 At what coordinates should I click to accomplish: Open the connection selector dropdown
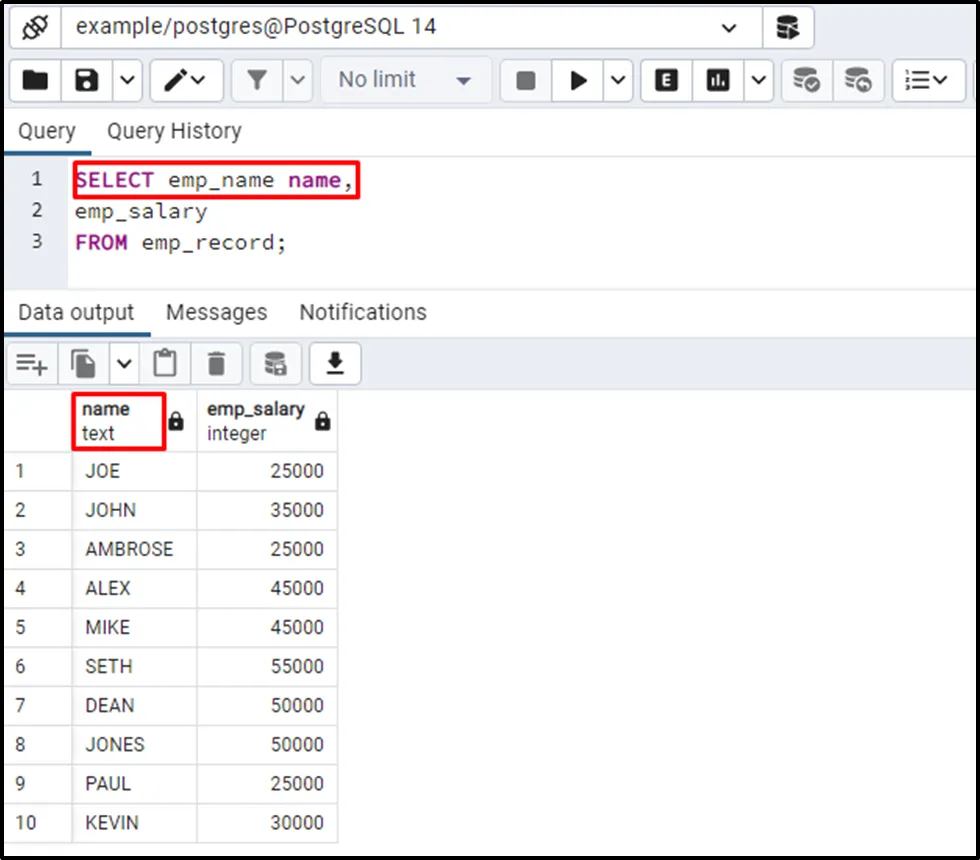(x=729, y=28)
